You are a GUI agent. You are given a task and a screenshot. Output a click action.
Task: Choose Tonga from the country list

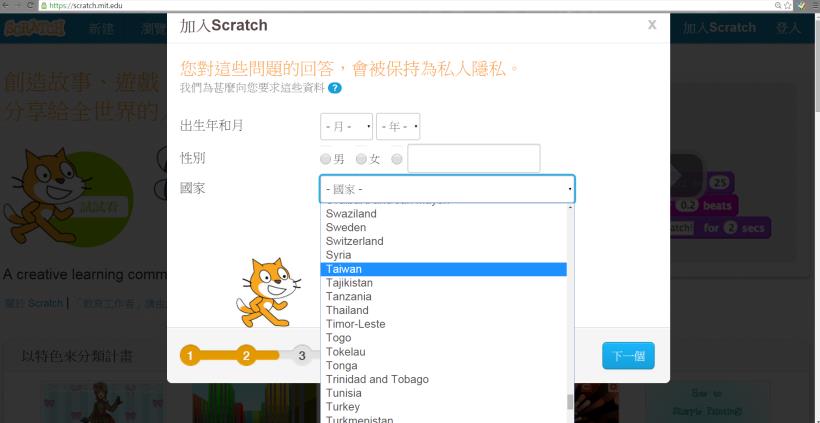click(443, 365)
